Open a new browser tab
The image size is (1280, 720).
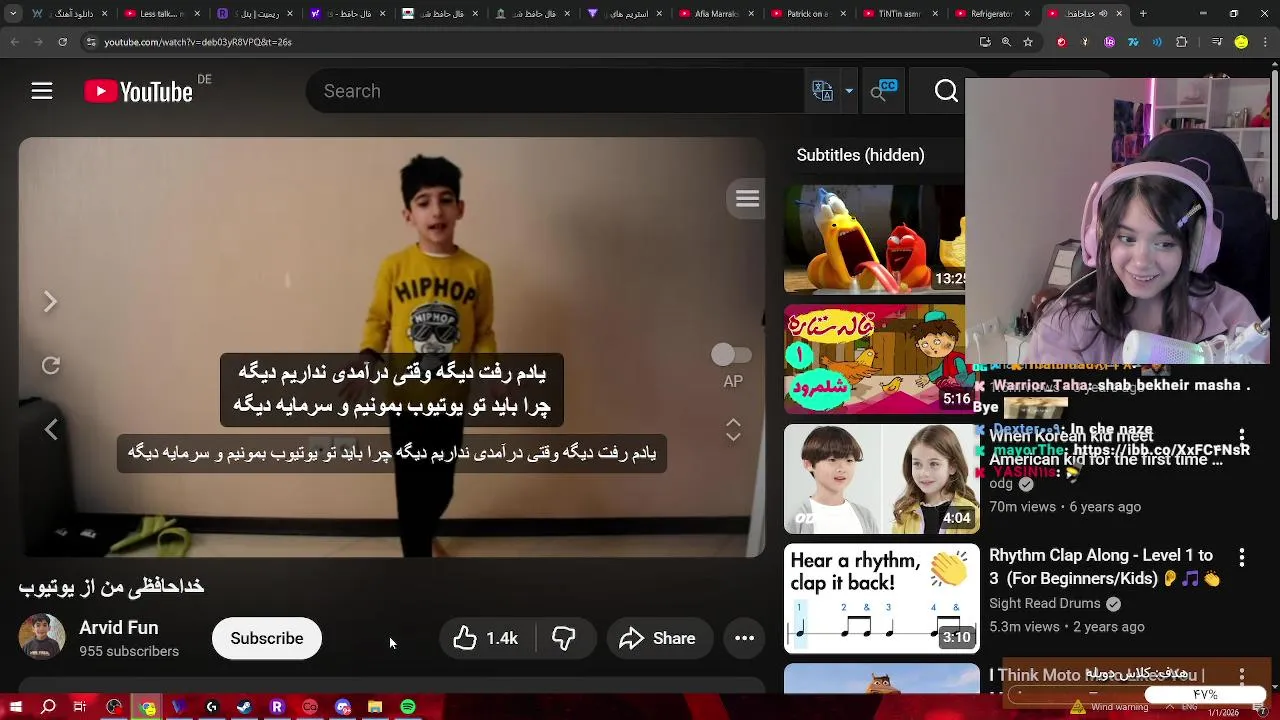[x=1143, y=14]
